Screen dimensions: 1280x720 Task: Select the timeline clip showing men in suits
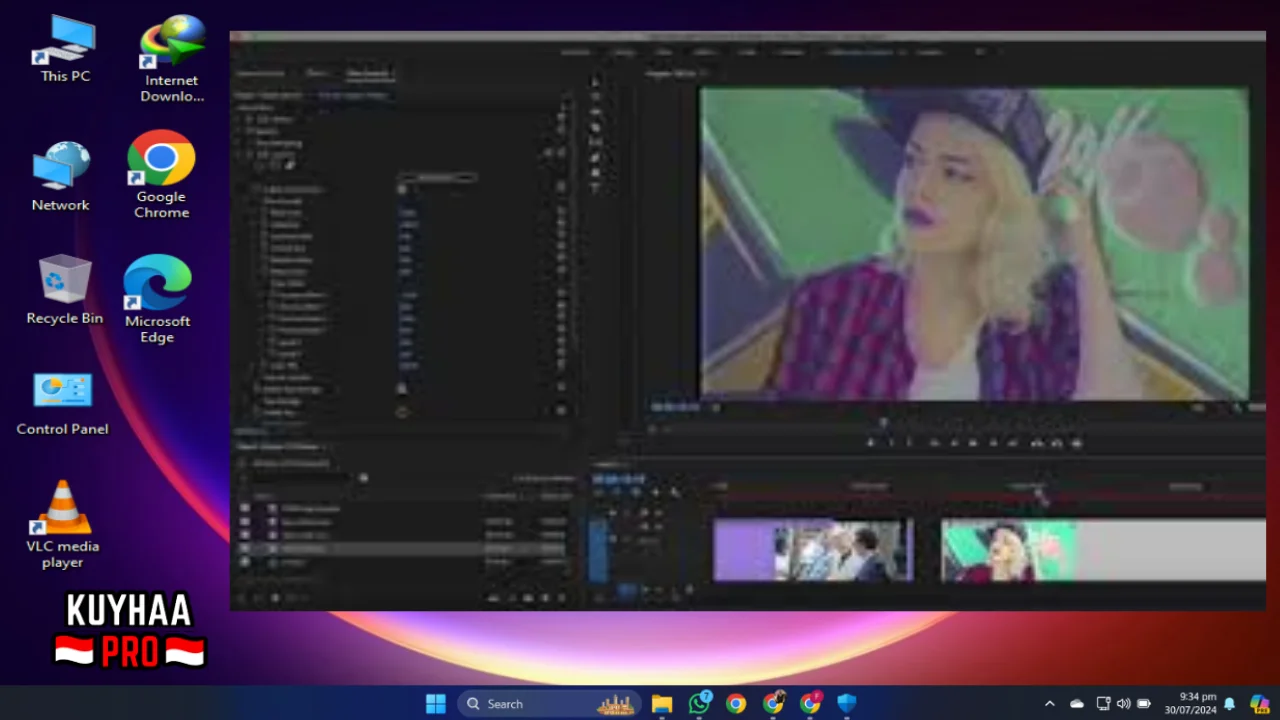813,550
